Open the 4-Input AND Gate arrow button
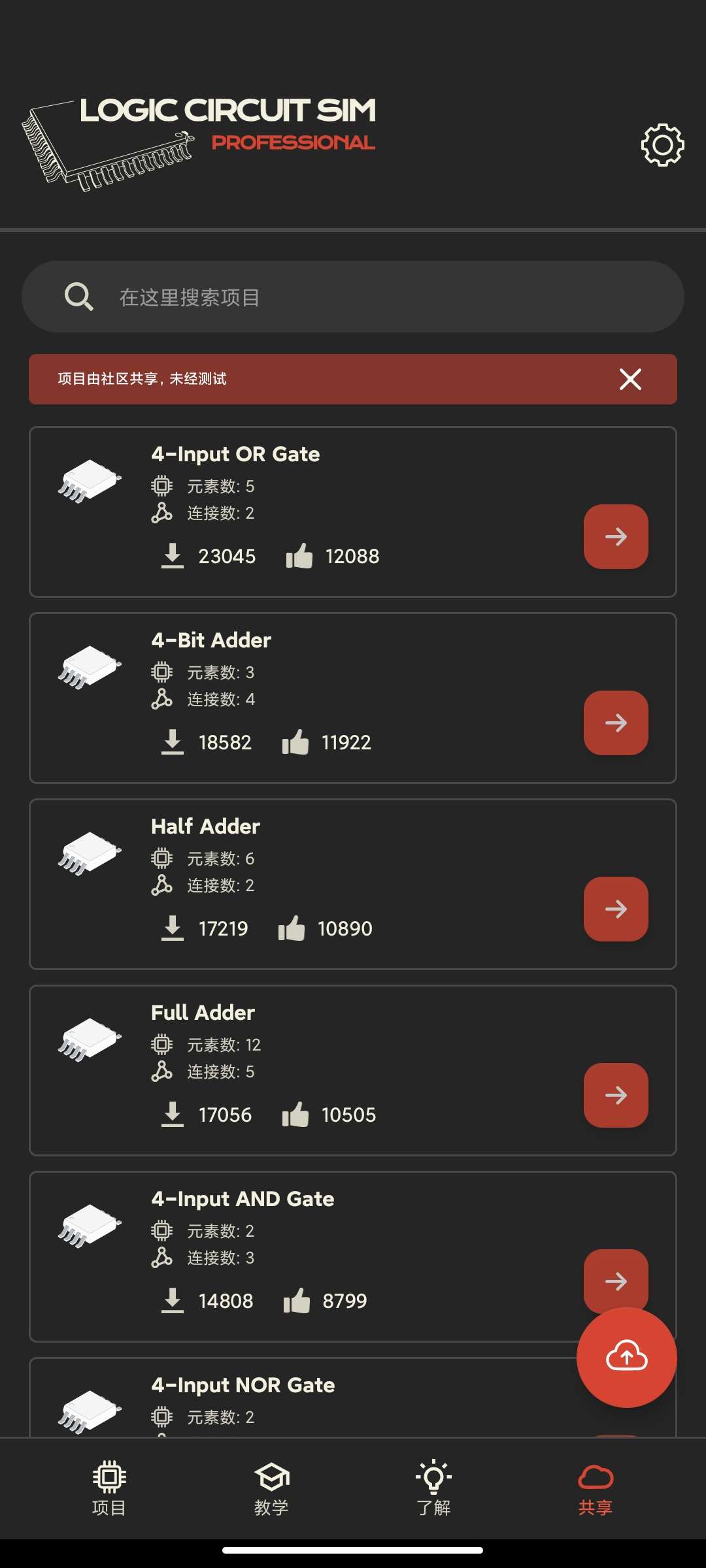The height and width of the screenshot is (1568, 706). click(x=616, y=1281)
